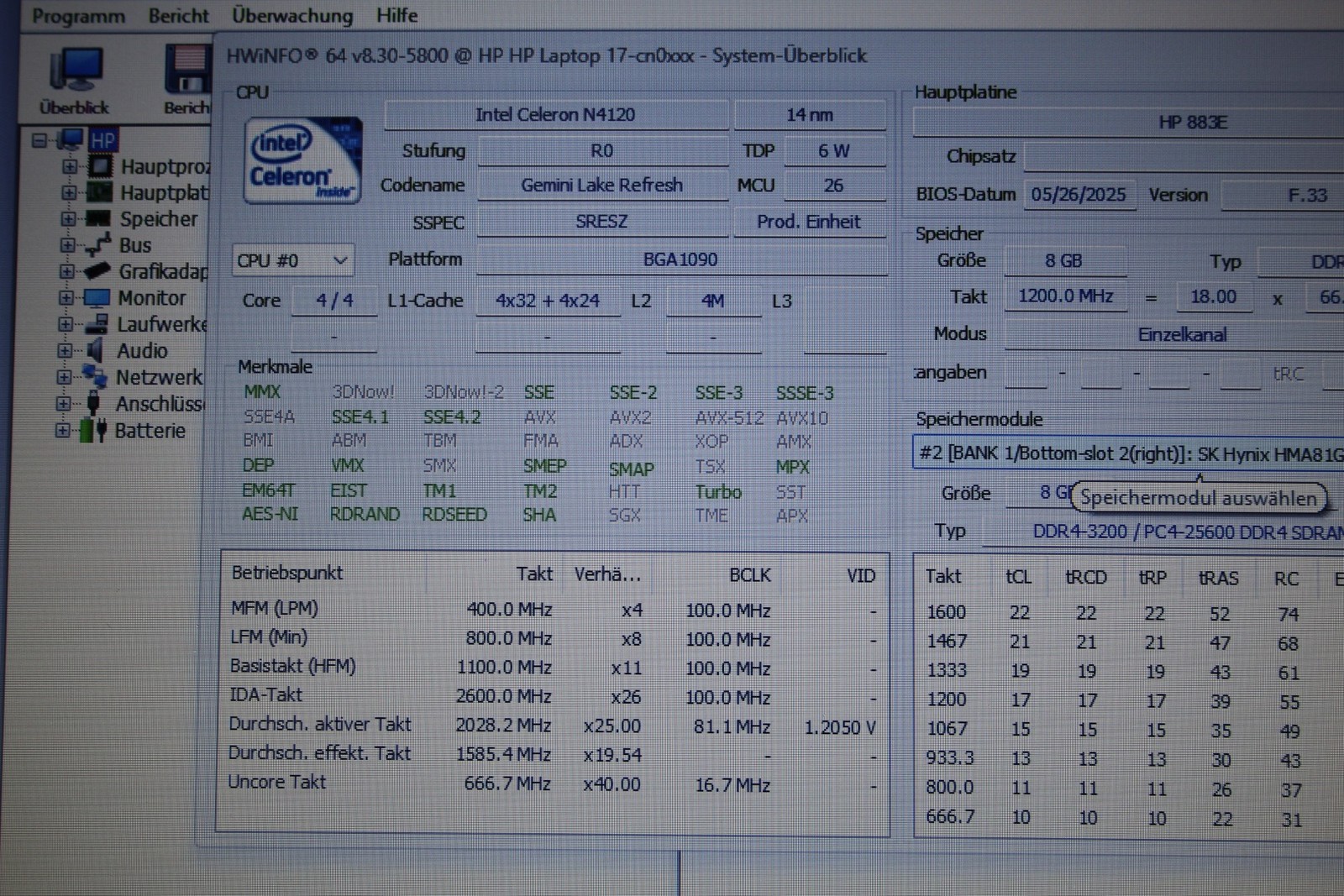Click the BIOS date 05/26/2025 field
The image size is (1344, 896).
(x=1079, y=195)
